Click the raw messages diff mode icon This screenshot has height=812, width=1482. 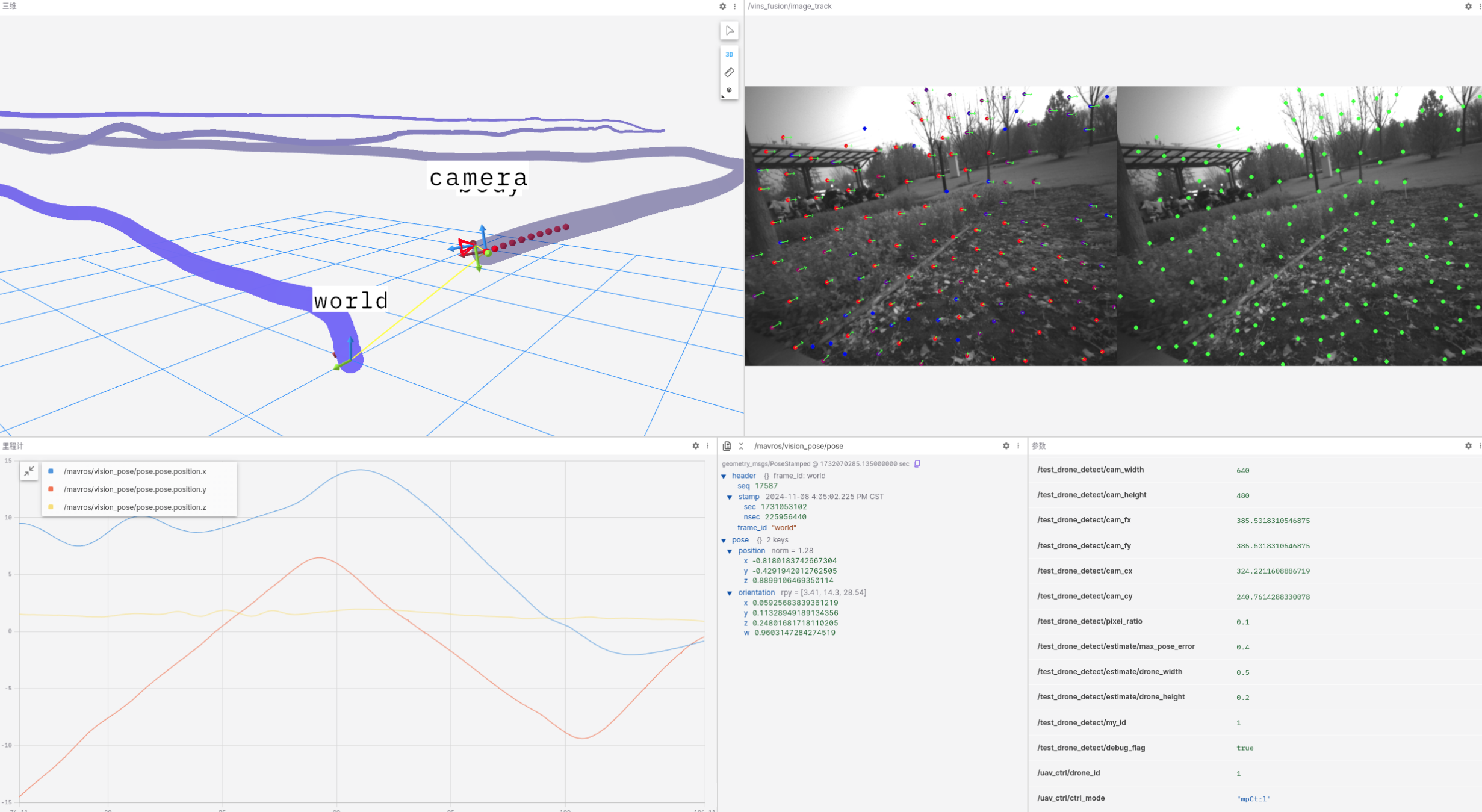pyautogui.click(x=727, y=446)
